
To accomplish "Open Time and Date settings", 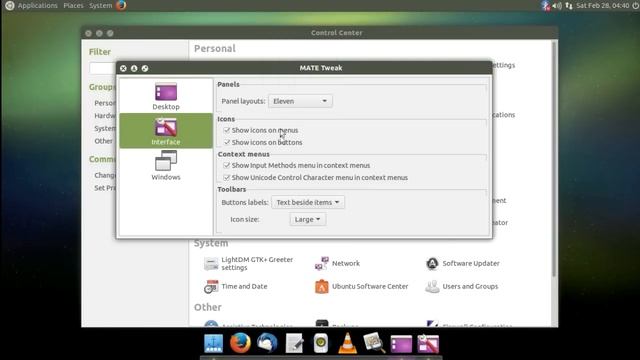I will (x=236, y=287).
